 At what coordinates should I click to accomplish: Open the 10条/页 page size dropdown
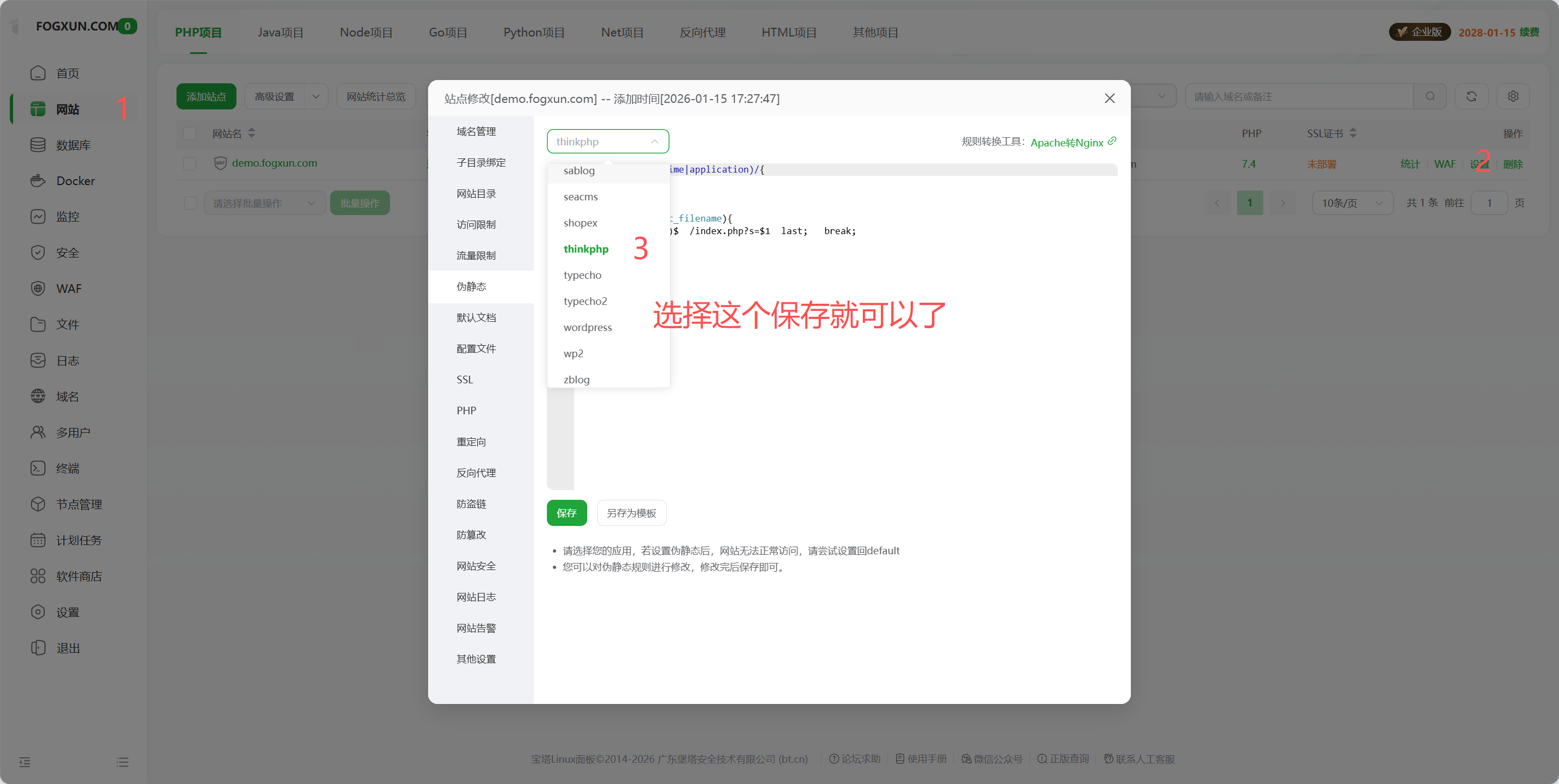(x=1352, y=203)
